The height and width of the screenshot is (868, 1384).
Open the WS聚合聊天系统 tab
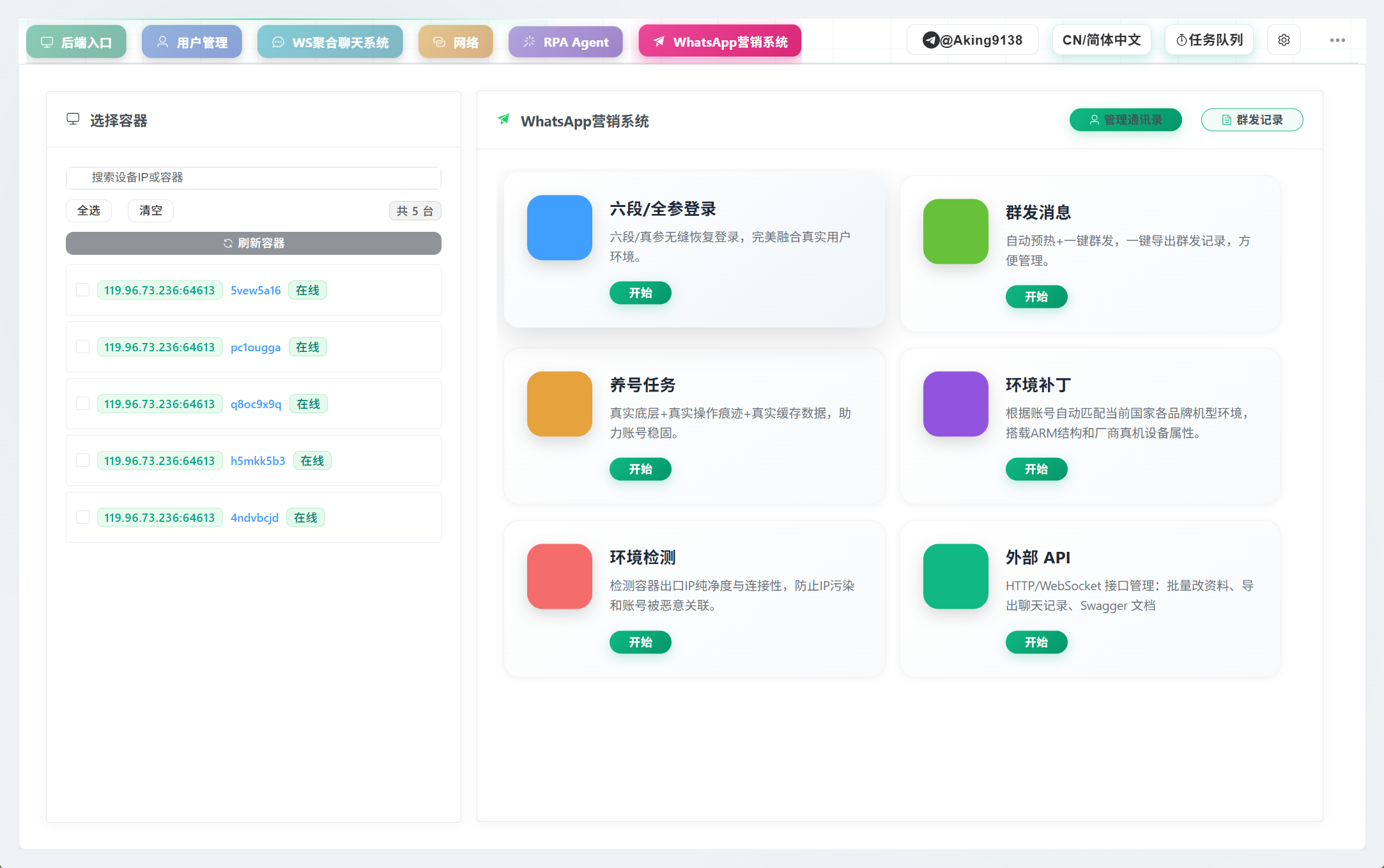330,42
